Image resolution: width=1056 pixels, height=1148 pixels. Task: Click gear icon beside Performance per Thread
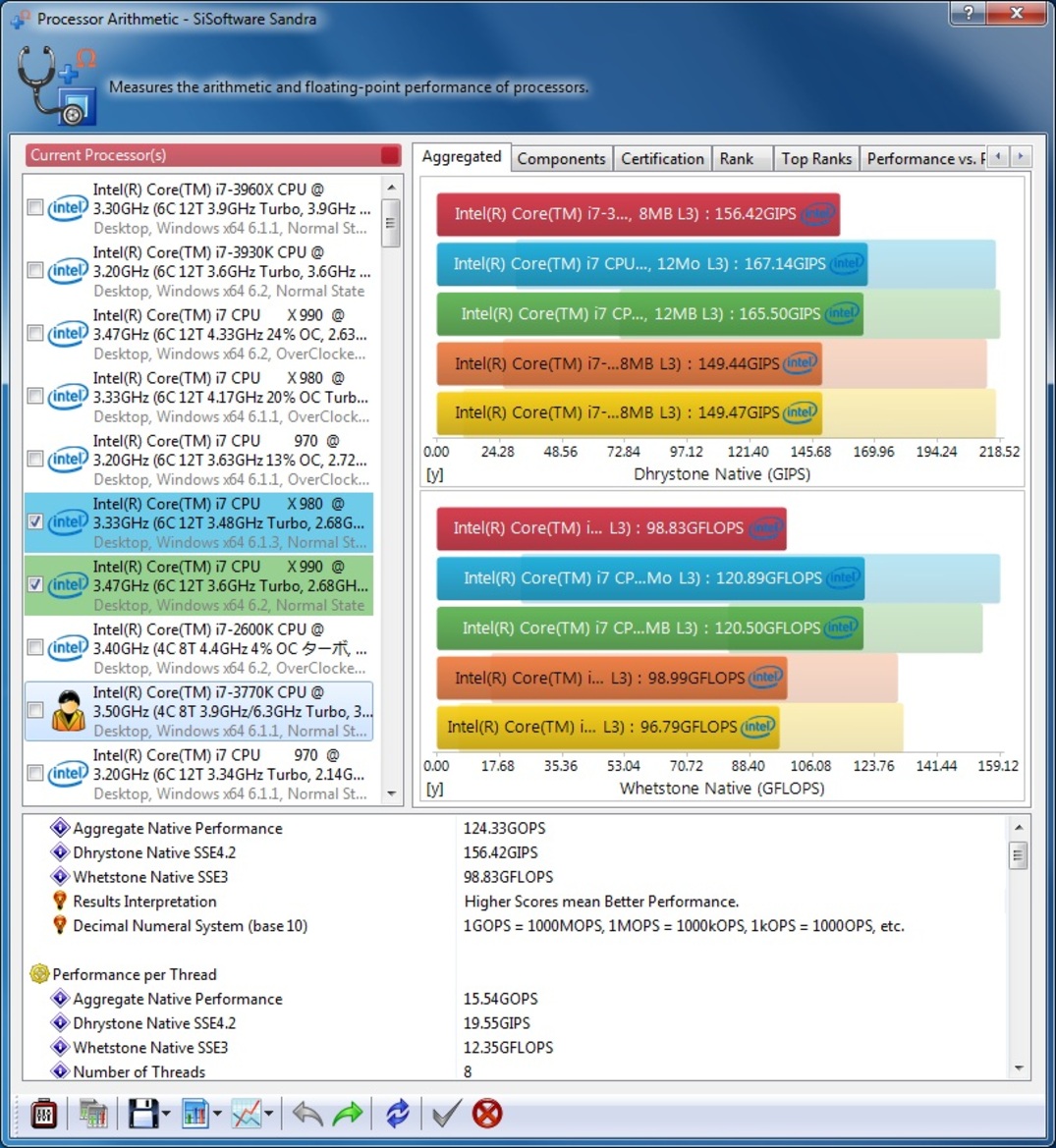tap(39, 974)
